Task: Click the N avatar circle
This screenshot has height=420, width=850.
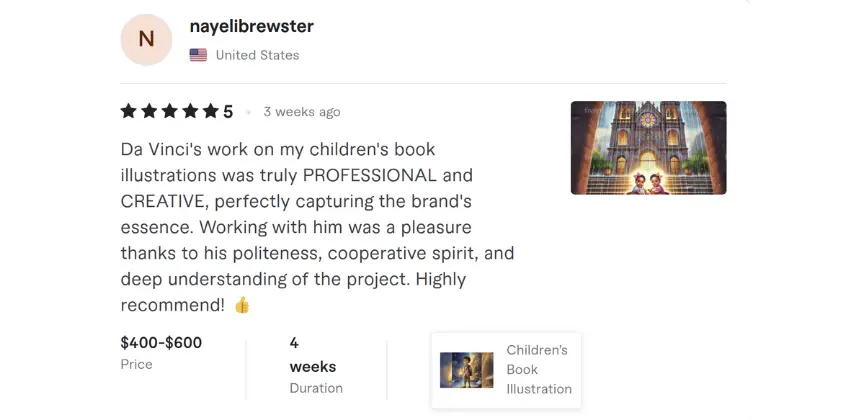Action: (146, 40)
